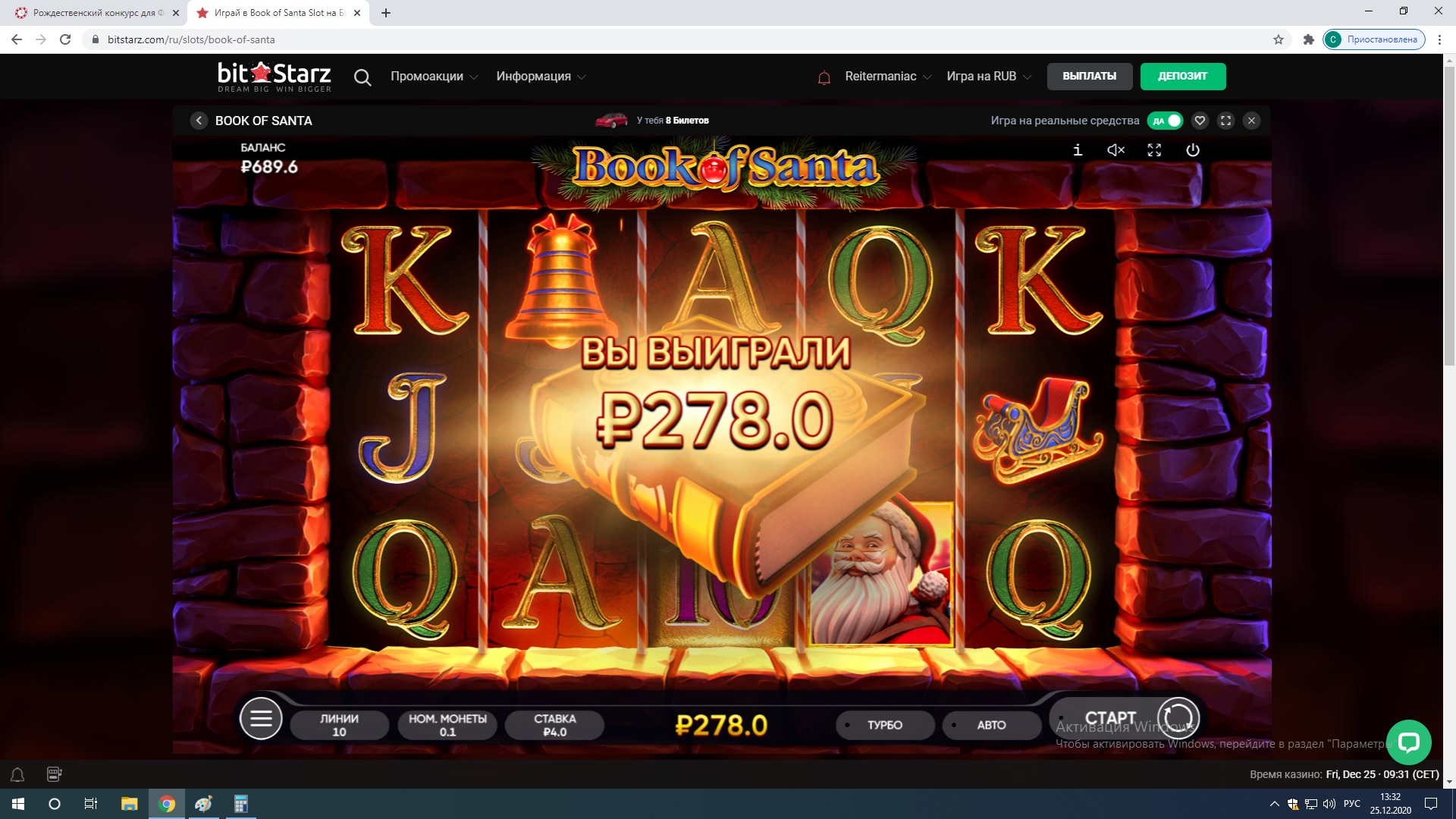Open the slot hamburger menu
The image size is (1456, 819).
(x=261, y=718)
